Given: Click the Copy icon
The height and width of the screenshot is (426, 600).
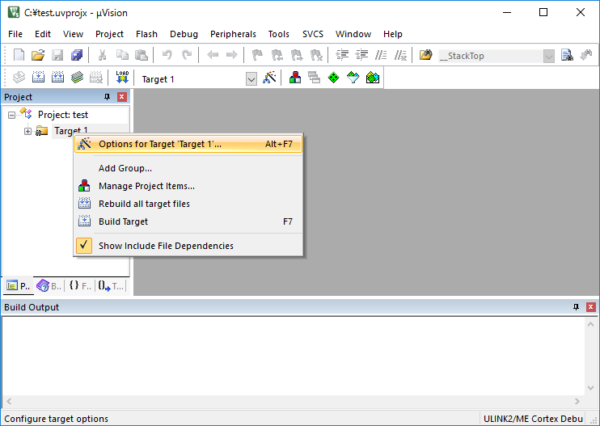Looking at the screenshot, I should tap(122, 55).
